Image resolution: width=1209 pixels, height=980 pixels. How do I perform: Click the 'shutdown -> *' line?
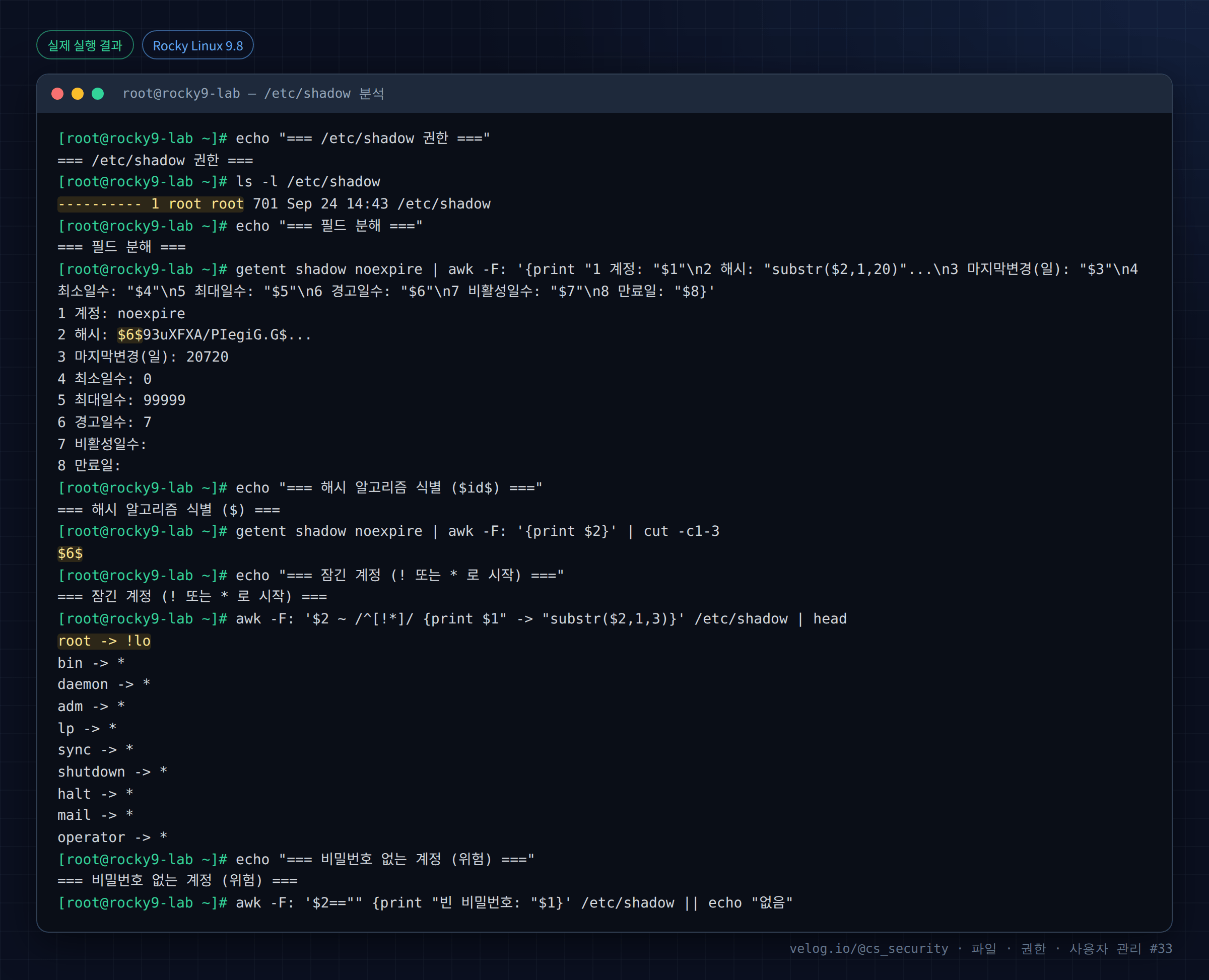112,772
